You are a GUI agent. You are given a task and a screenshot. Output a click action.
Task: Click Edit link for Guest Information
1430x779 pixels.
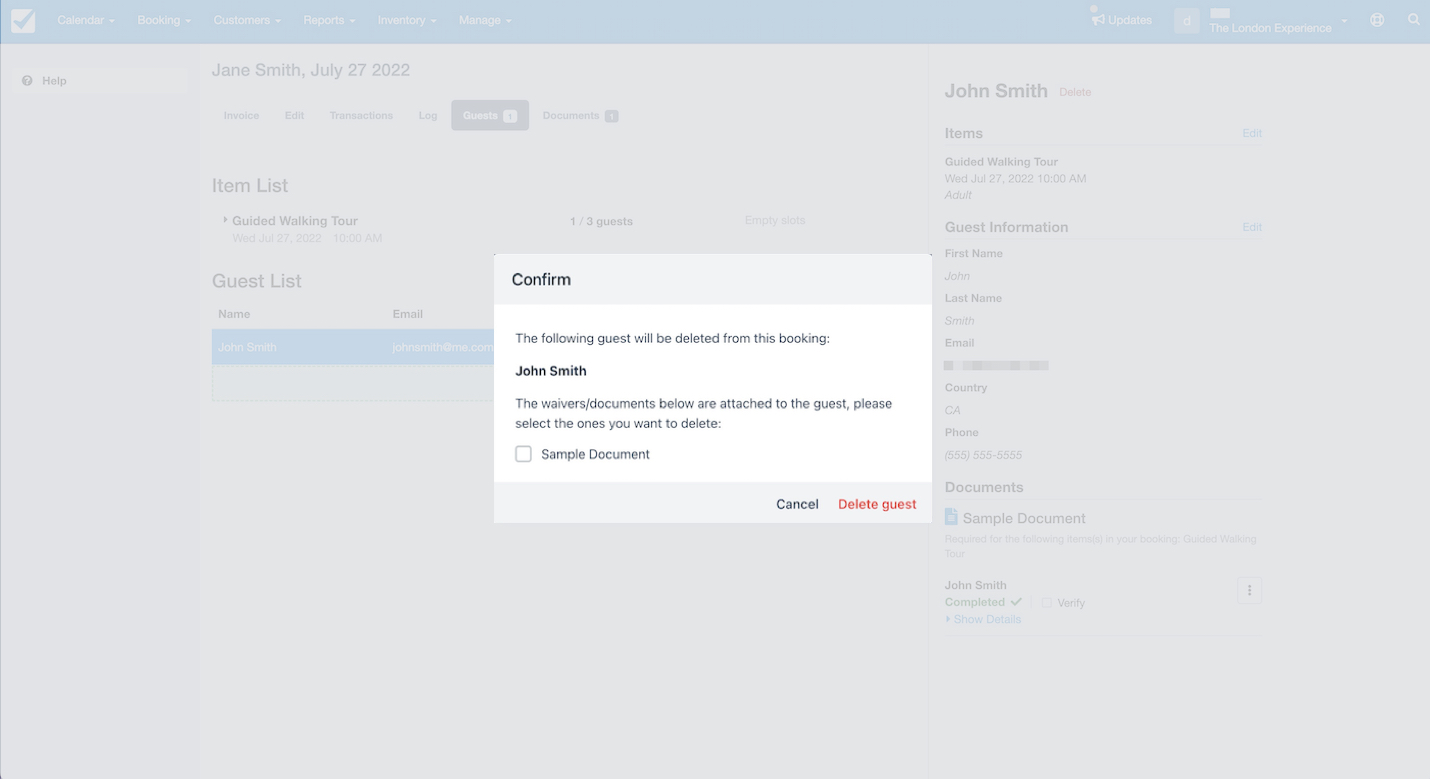[1252, 227]
